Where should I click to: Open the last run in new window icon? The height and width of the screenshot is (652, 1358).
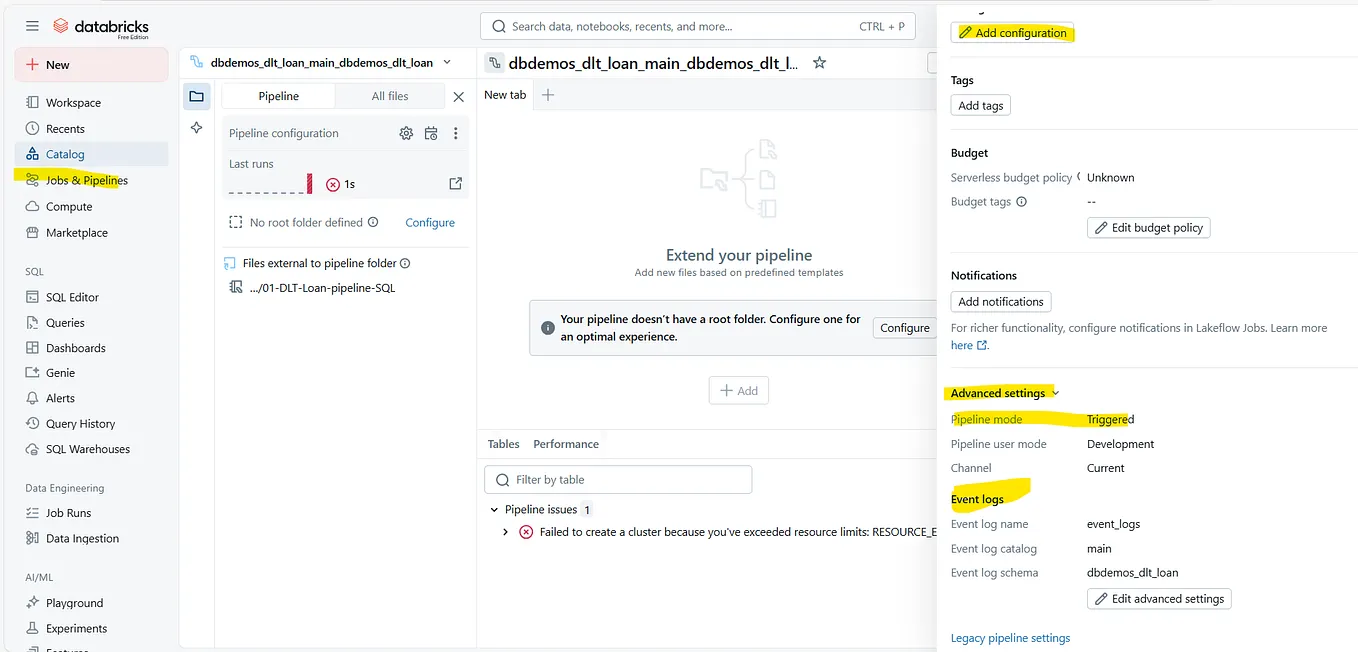point(455,183)
